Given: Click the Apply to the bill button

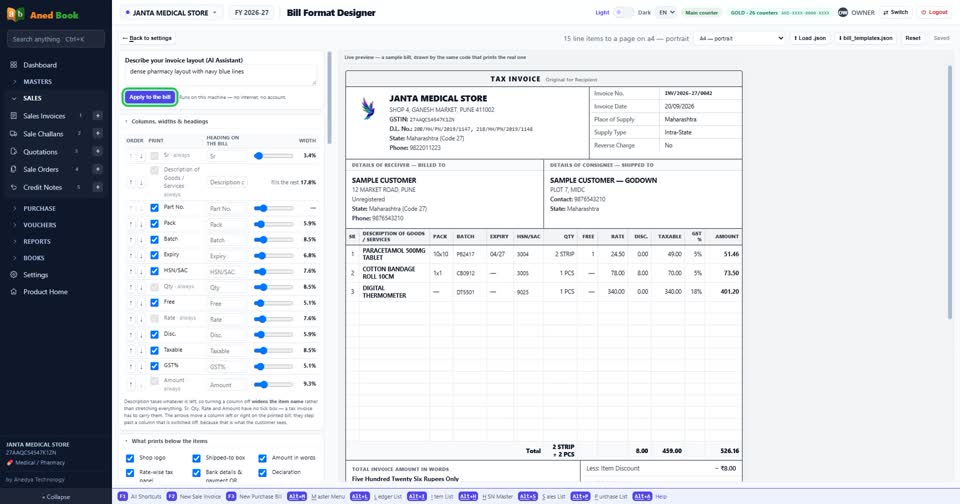Looking at the screenshot, I should tap(150, 97).
